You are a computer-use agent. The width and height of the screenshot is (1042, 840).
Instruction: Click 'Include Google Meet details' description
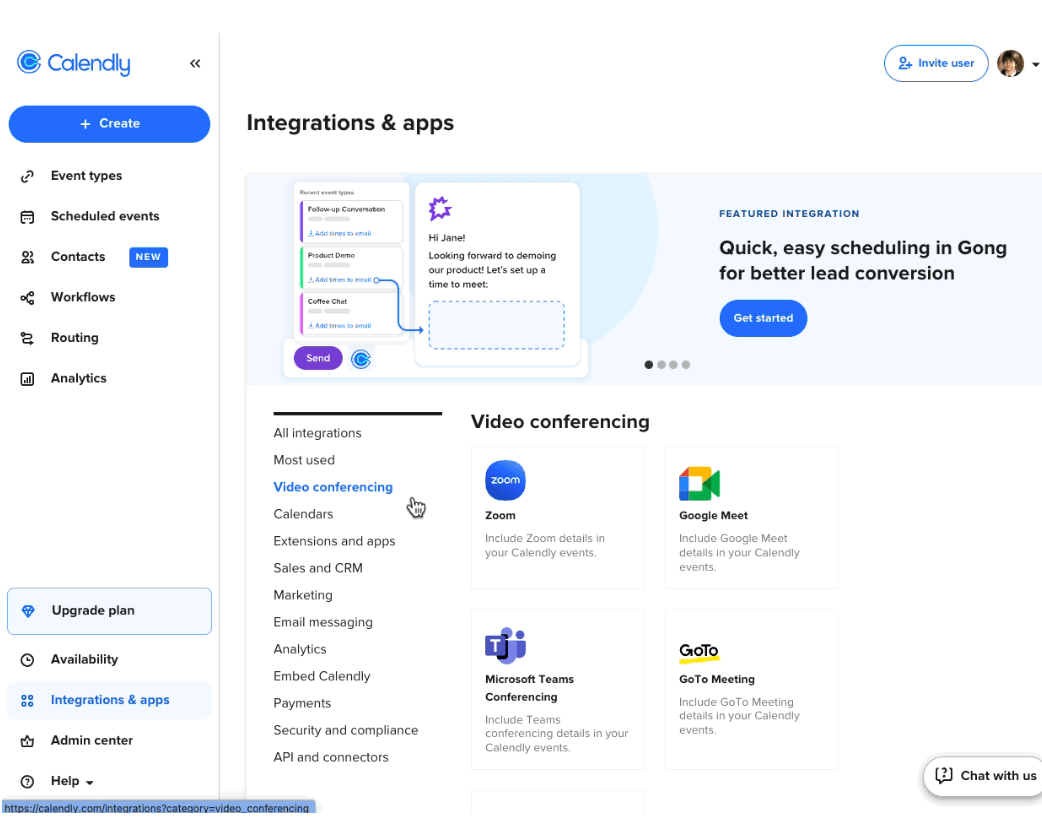[739, 553]
